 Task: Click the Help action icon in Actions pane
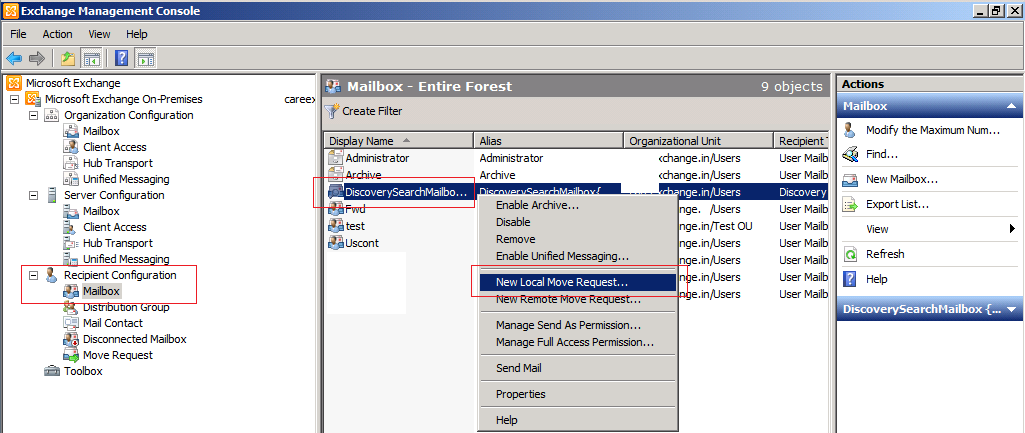(x=850, y=279)
